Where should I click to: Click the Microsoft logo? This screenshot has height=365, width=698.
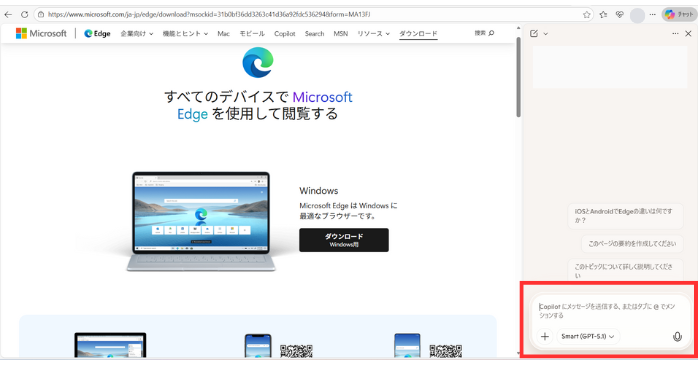tap(41, 33)
